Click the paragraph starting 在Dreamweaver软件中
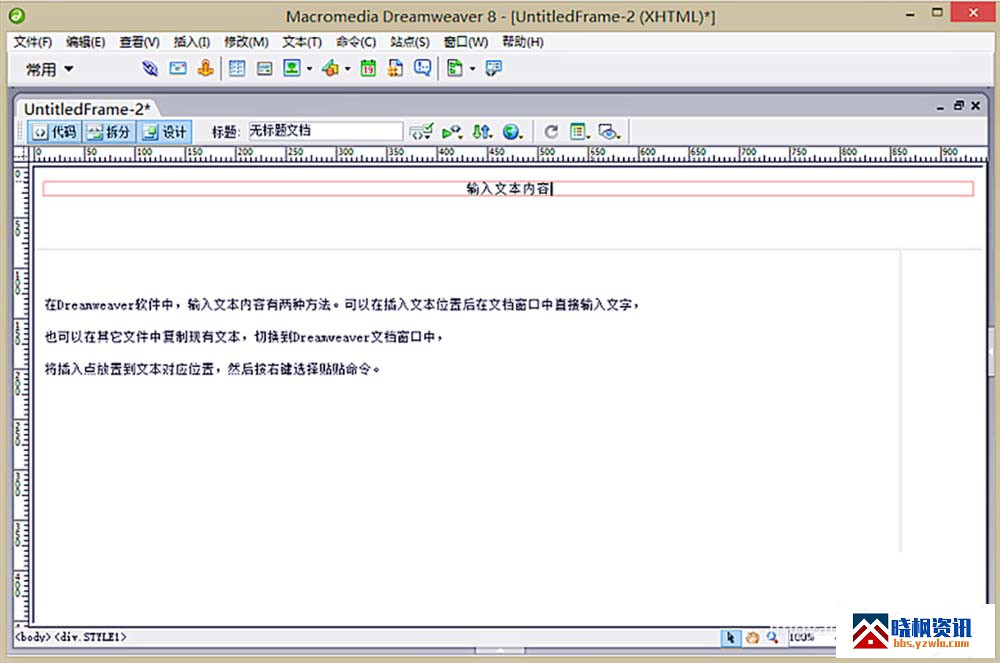 pyautogui.click(x=342, y=305)
